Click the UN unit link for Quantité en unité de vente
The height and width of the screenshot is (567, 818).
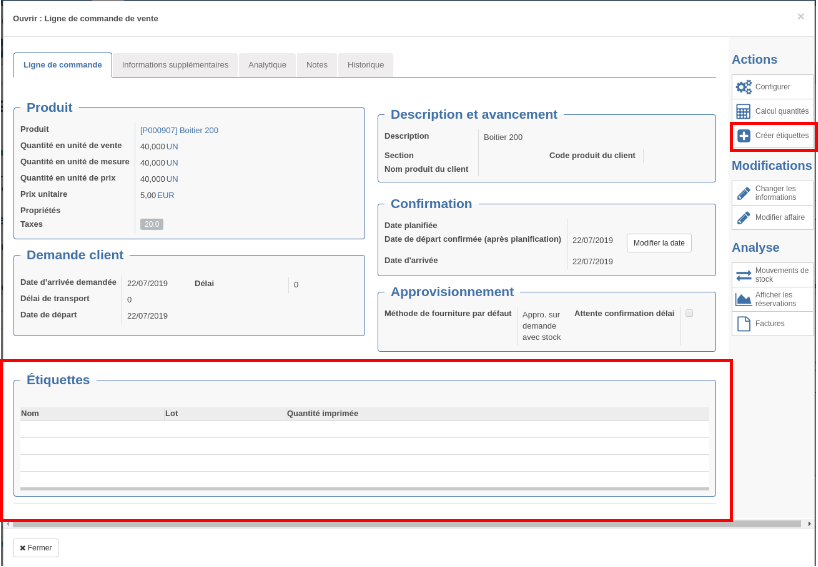(172, 147)
